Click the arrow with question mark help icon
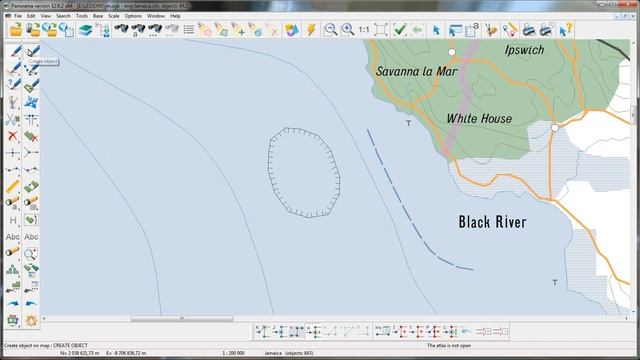Screen dimensions: 640x360 tap(566, 30)
